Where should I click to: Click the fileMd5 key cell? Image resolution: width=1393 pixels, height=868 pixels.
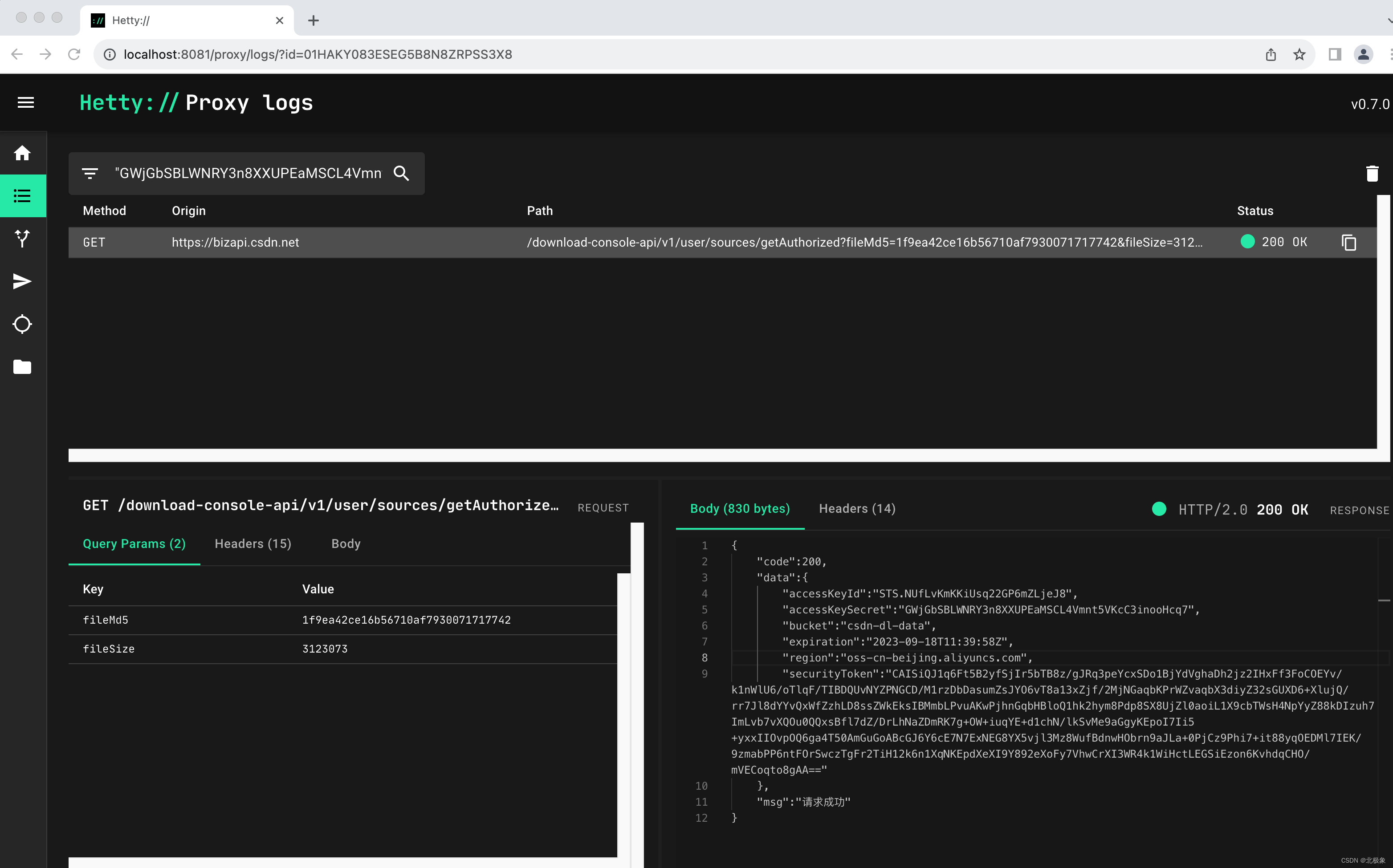click(x=106, y=620)
